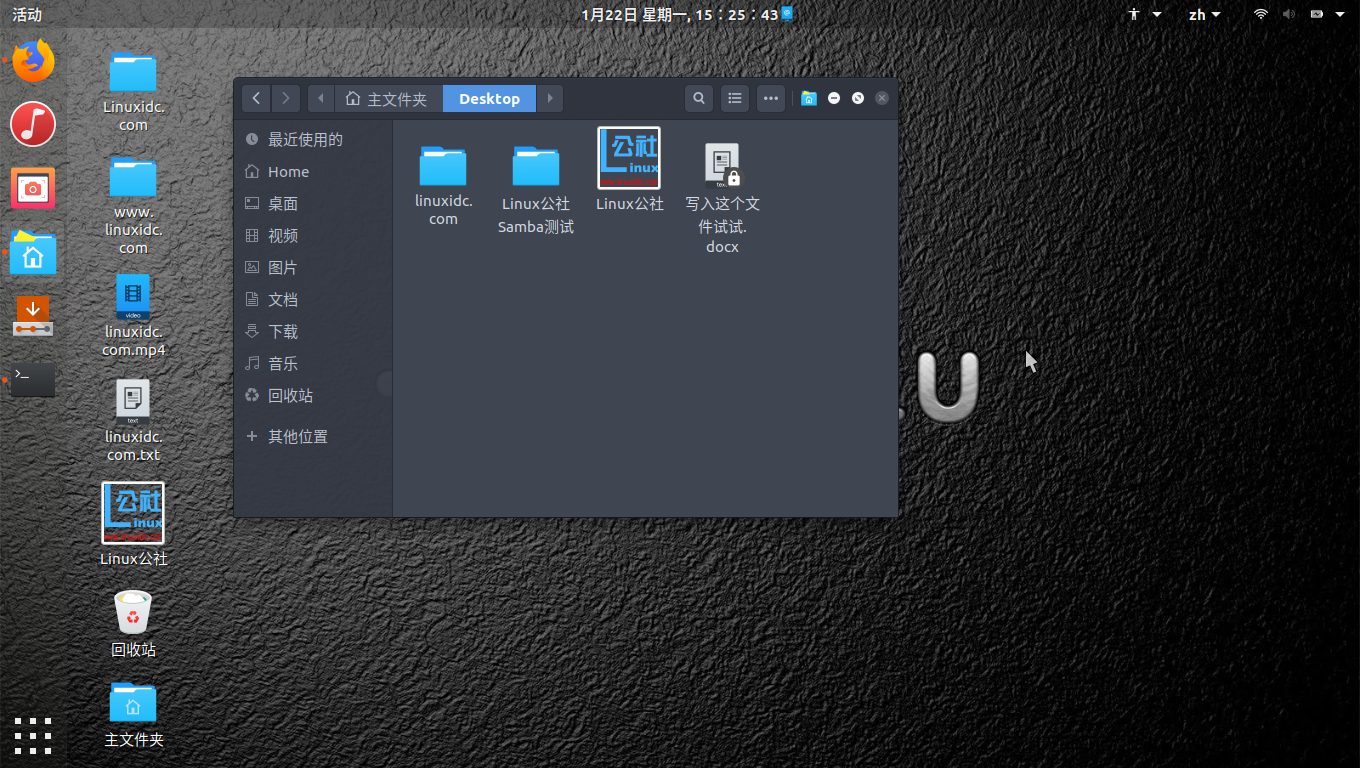Screen dimensions: 1360x768
Task: Open the Rhythmbox music player in the dock
Action: click(x=32, y=124)
